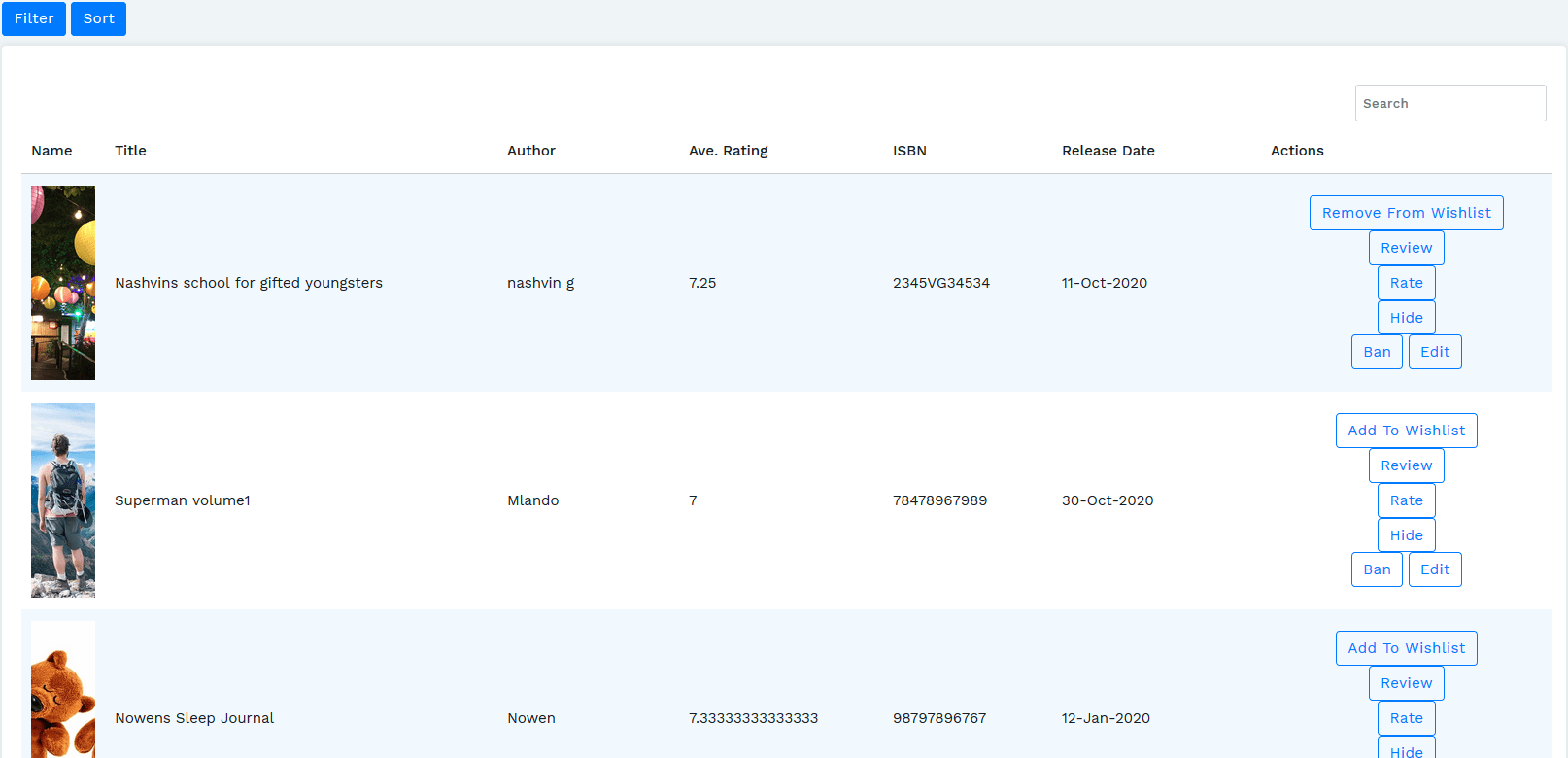Hide the Superman volume1 book

point(1406,535)
